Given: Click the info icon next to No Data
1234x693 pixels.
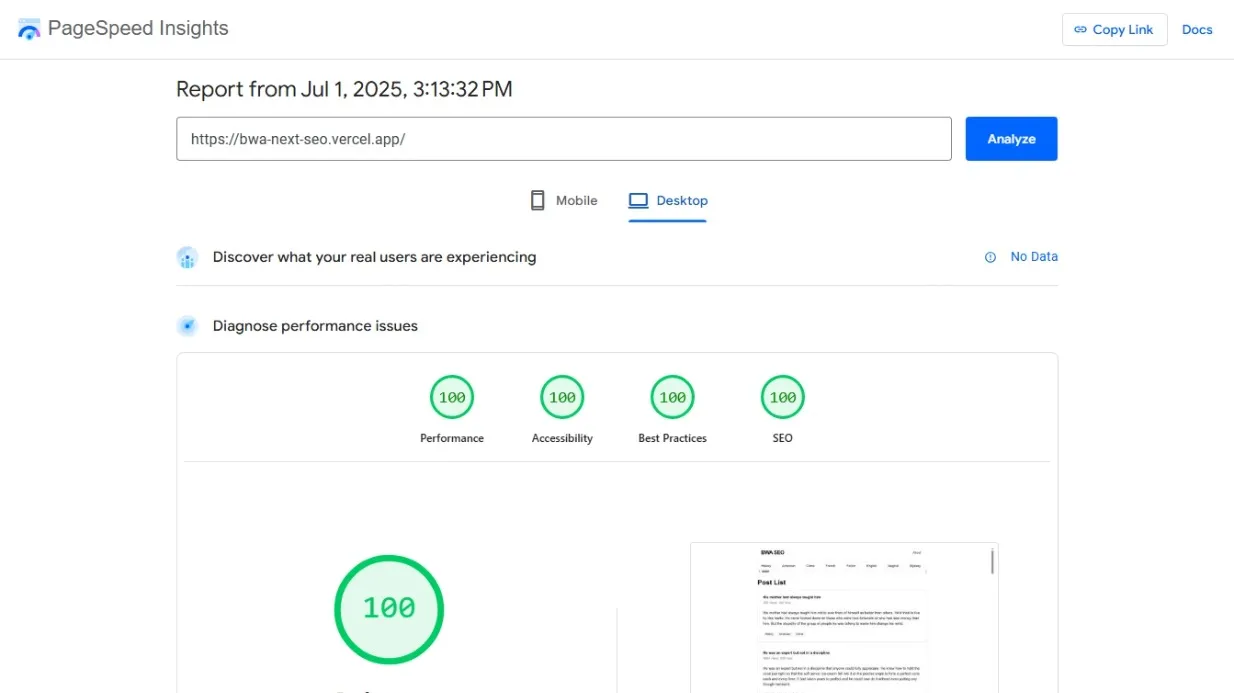Looking at the screenshot, I should point(990,257).
